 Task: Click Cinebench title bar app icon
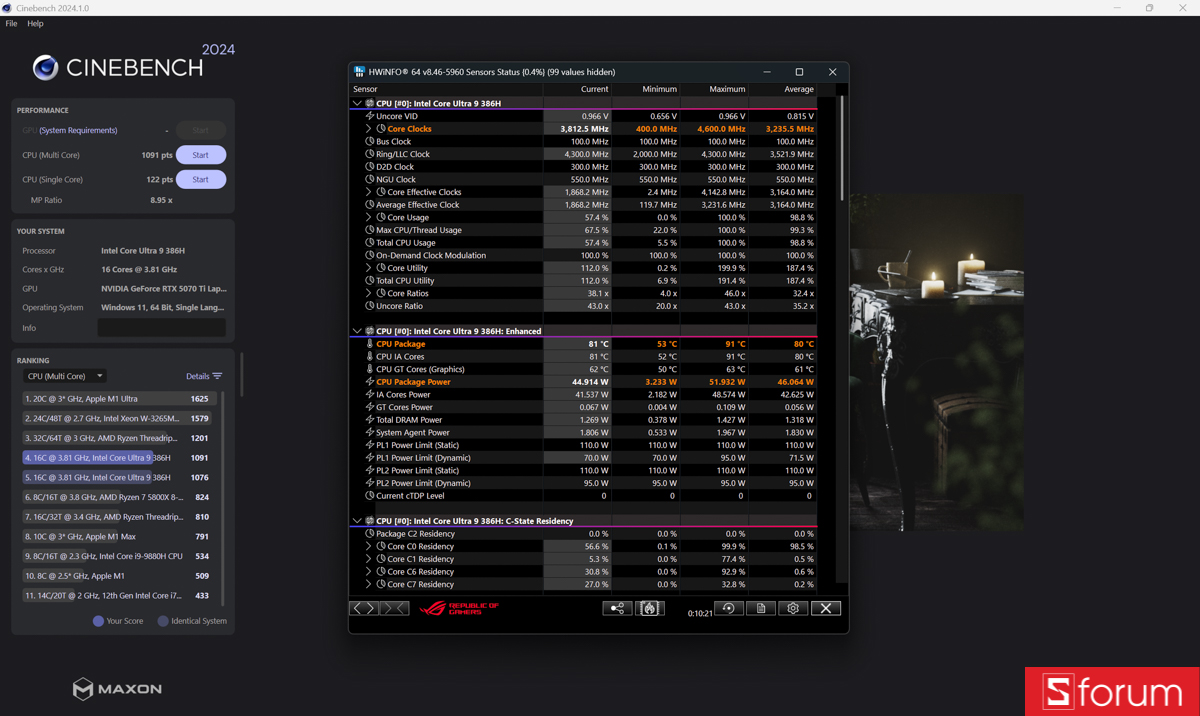click(x=7, y=8)
